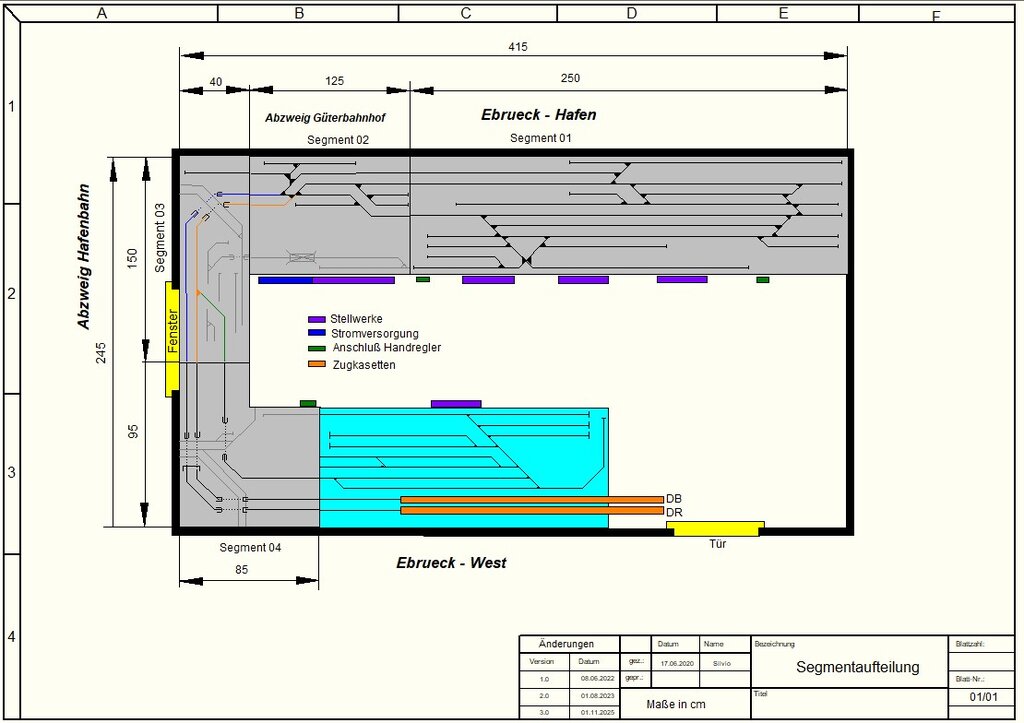Screen dimensions: 1024x723
Task: Select the Abzweig Güterbahnhof heading
Action: (325, 118)
